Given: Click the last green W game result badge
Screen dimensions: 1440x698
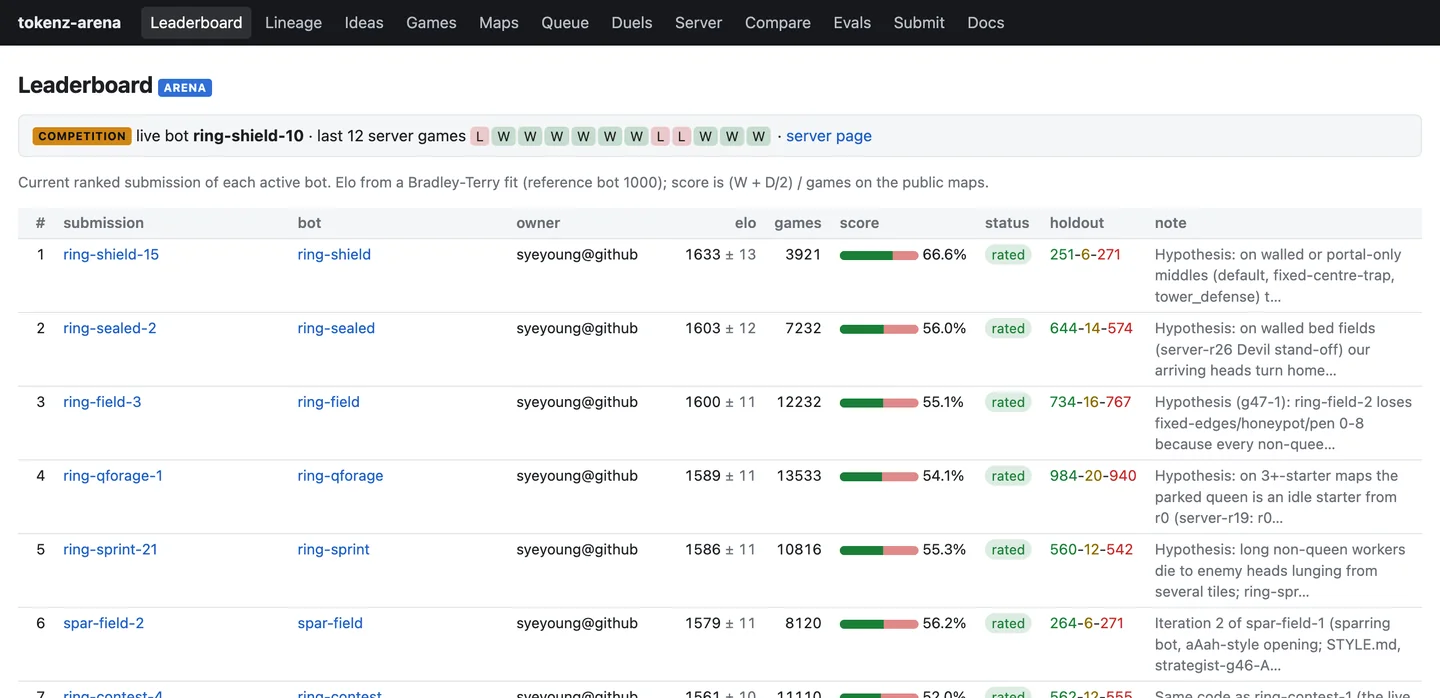Looking at the screenshot, I should click(759, 136).
